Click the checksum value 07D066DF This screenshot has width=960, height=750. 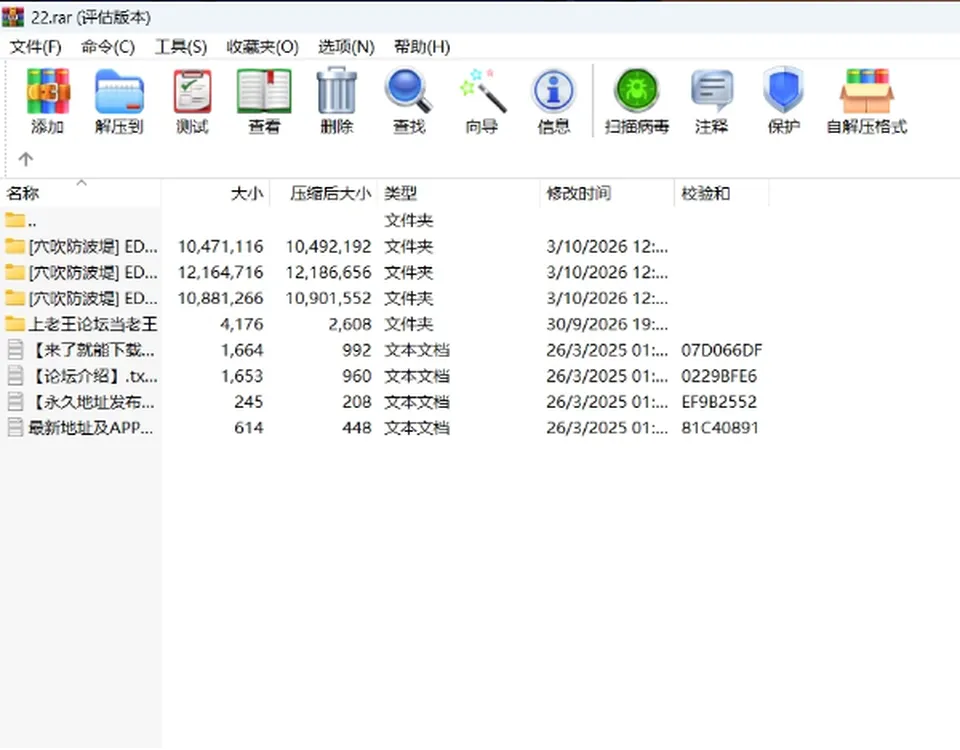click(x=721, y=350)
